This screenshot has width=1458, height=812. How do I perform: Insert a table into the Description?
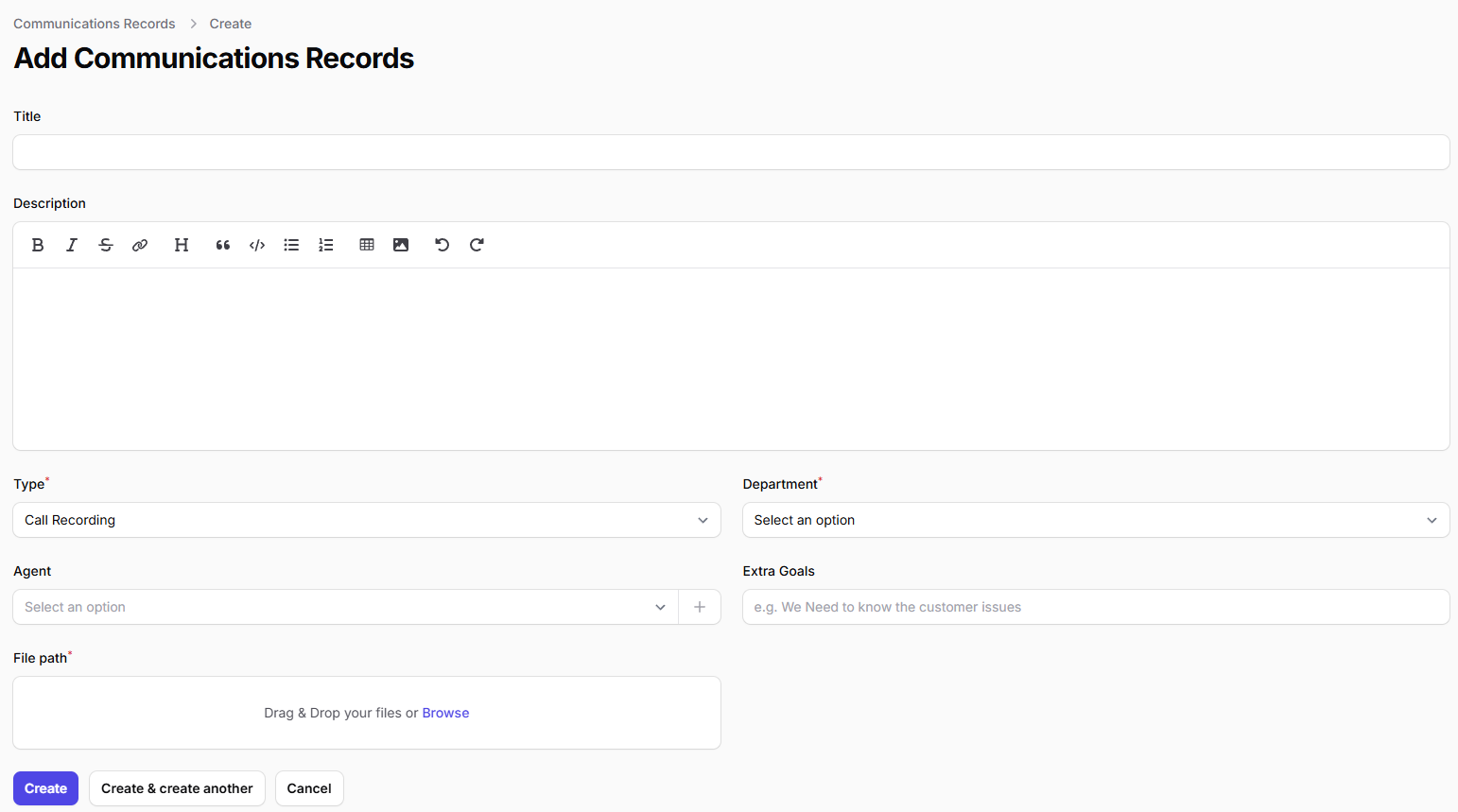(367, 245)
